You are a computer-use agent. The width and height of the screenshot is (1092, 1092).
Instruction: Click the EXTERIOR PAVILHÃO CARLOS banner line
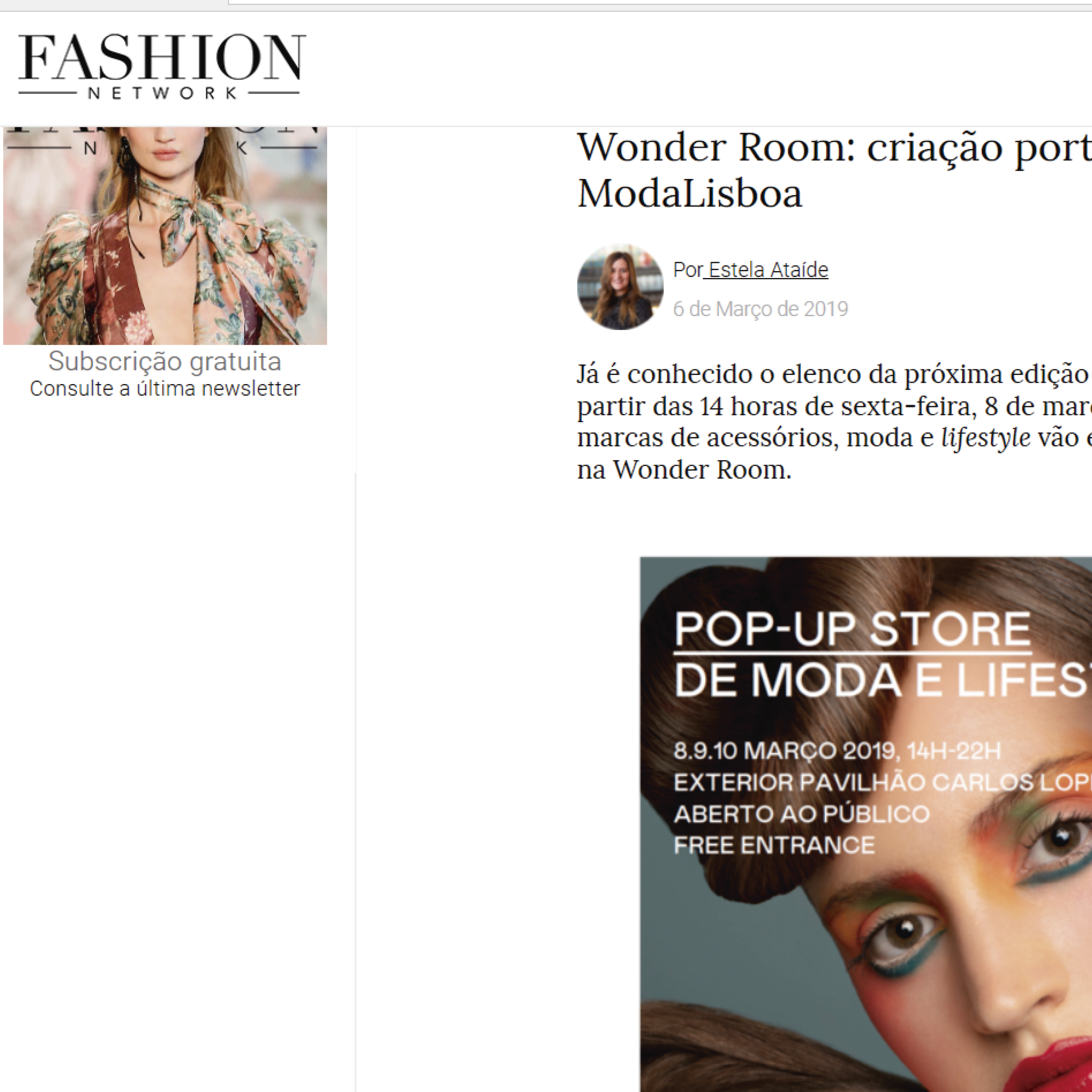(883, 783)
